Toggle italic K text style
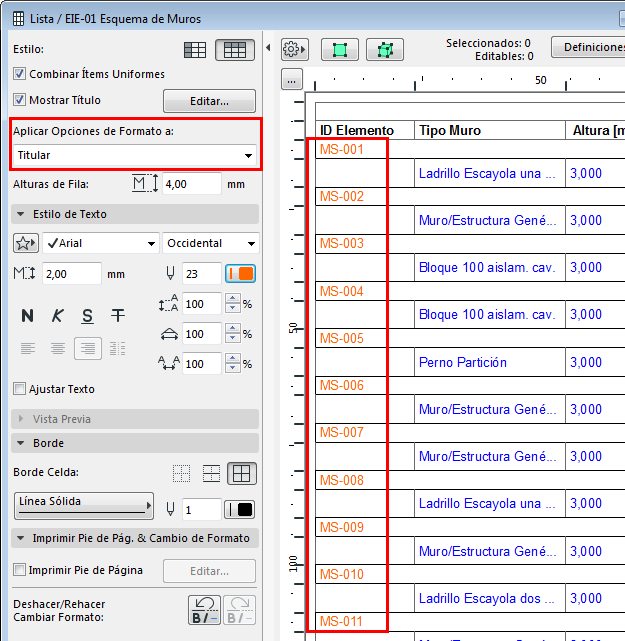 (58, 316)
